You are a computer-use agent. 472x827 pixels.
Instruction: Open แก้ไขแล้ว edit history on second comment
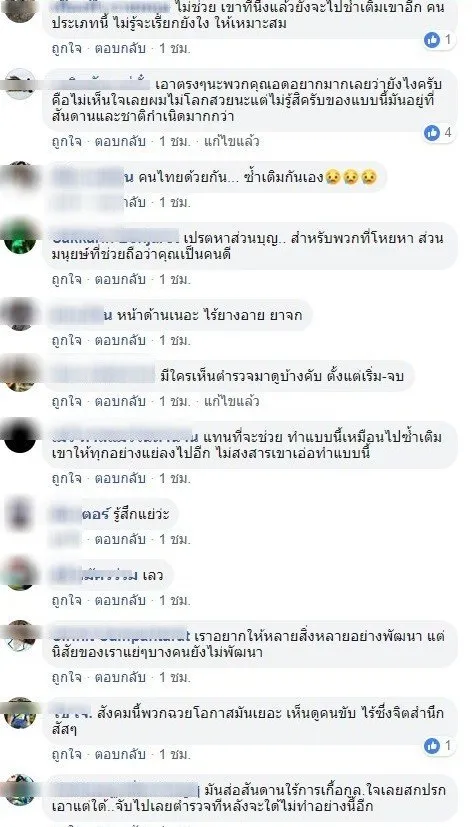coord(231,142)
